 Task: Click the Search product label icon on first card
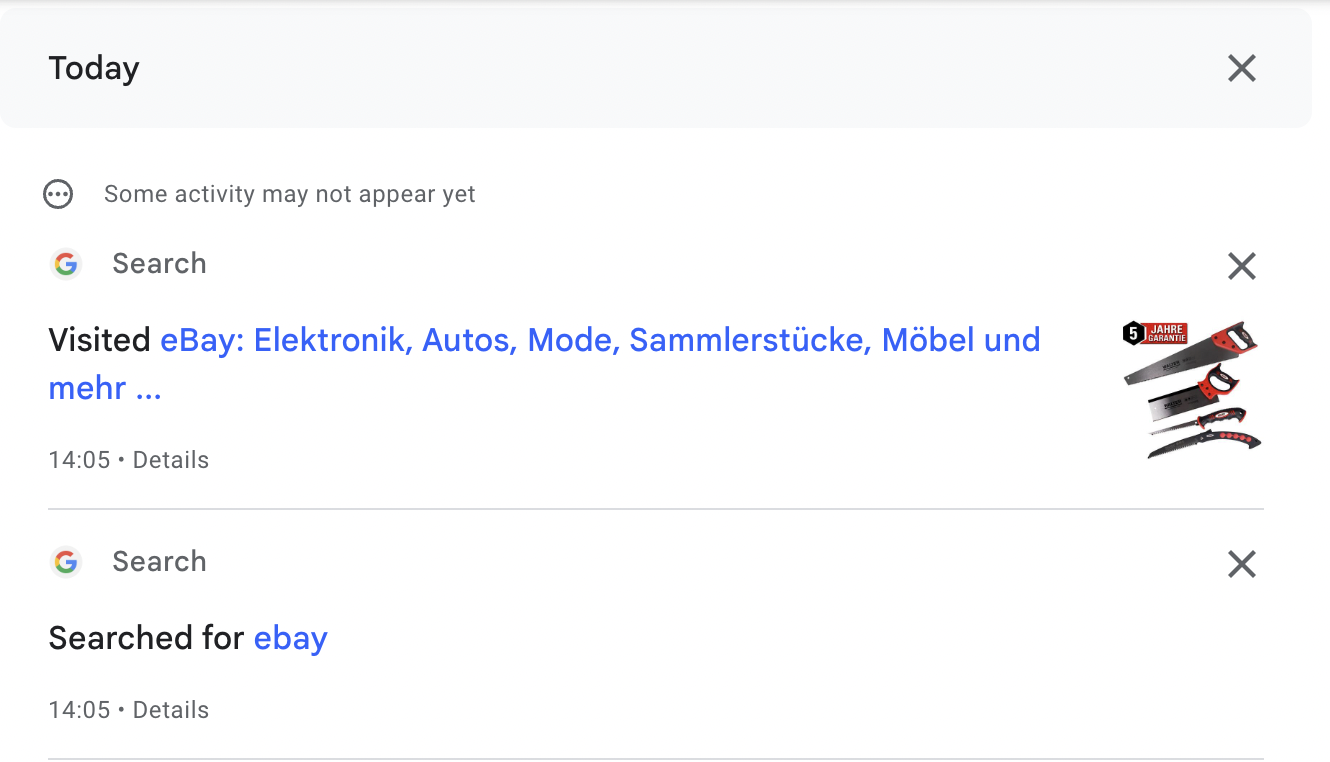[65, 264]
